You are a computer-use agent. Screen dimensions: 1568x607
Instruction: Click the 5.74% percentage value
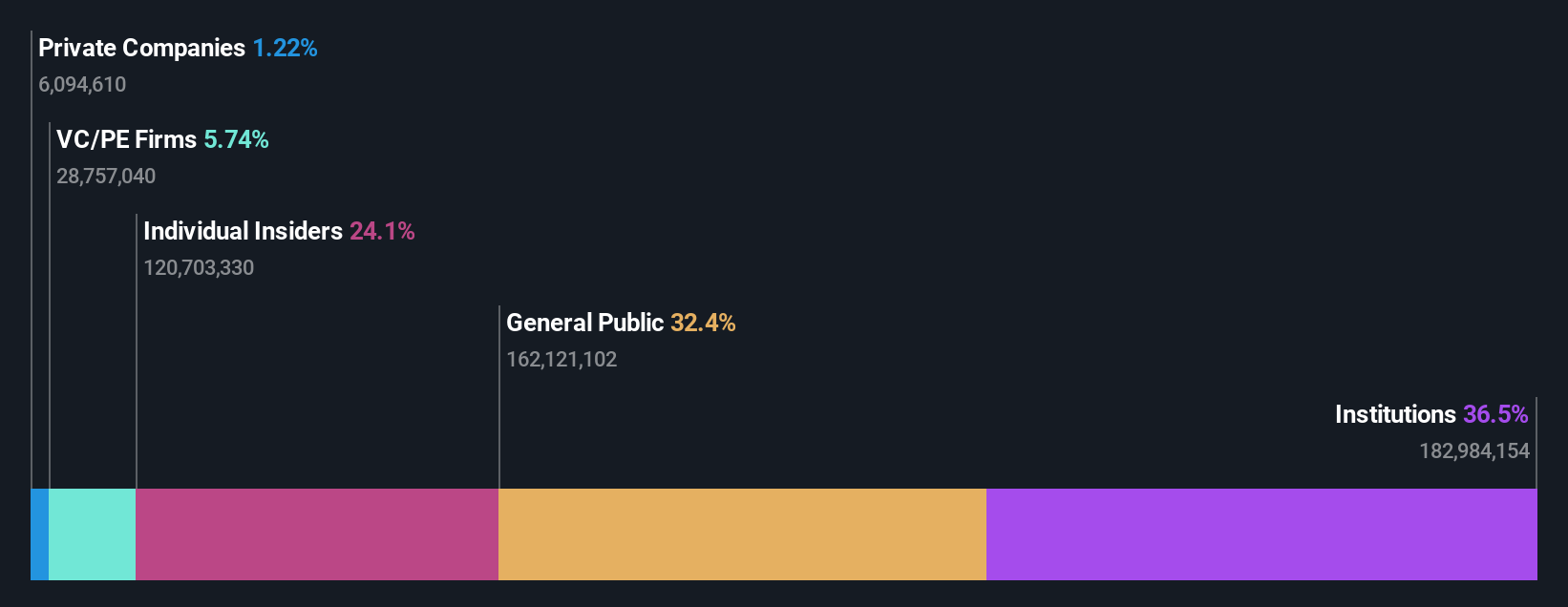(x=236, y=139)
